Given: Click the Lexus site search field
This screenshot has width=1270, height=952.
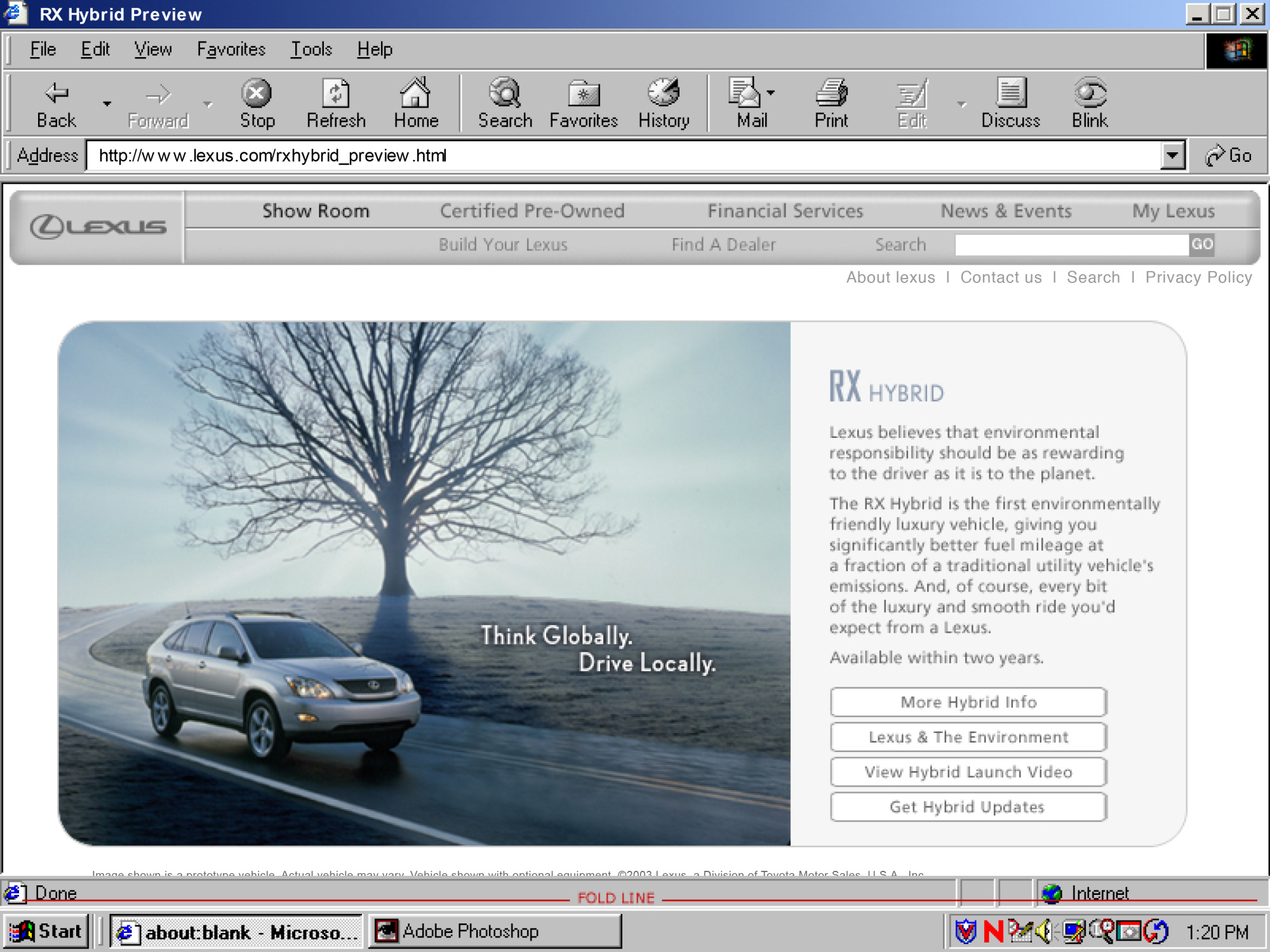Looking at the screenshot, I should click(1071, 244).
